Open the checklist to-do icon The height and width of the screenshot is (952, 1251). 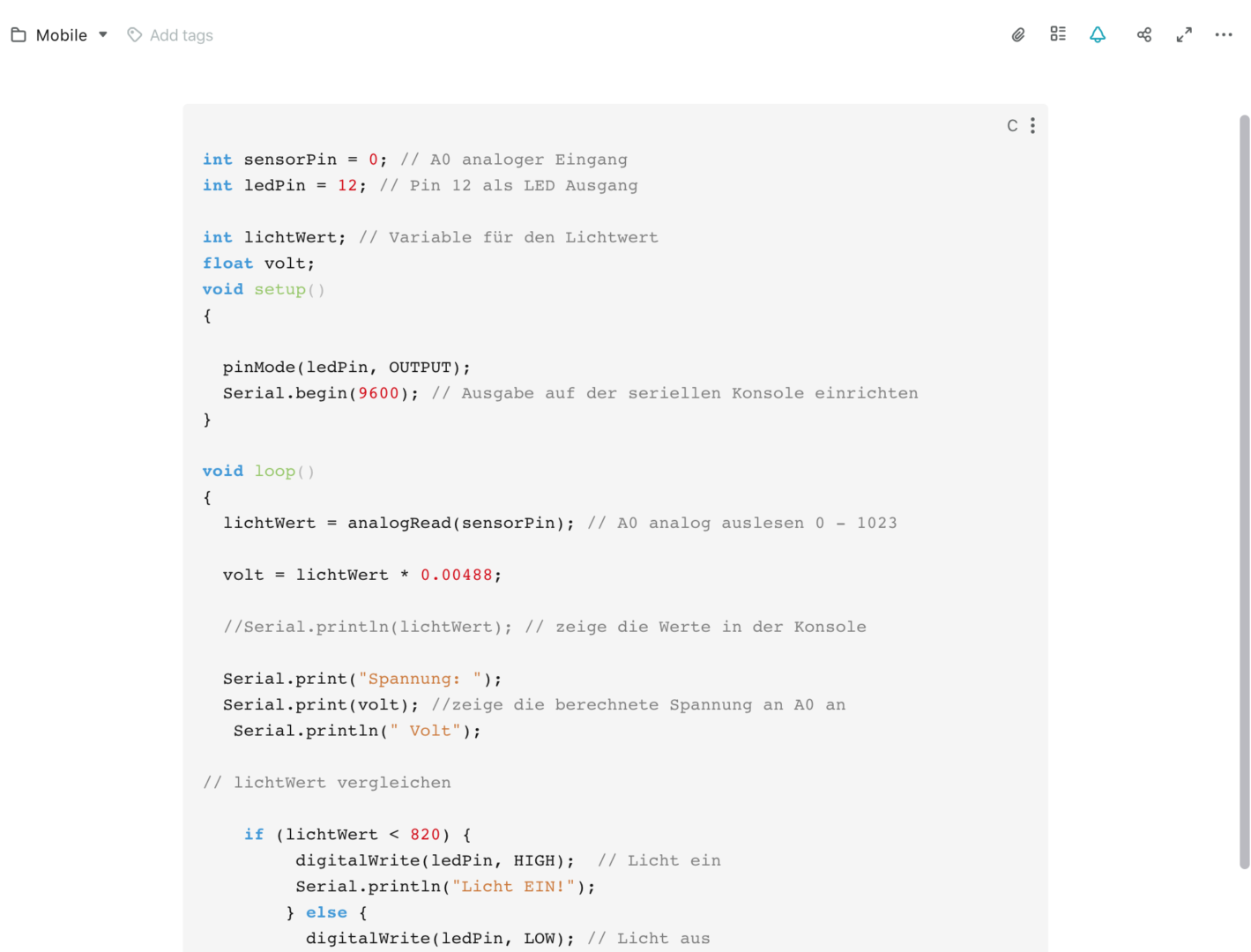1058,34
